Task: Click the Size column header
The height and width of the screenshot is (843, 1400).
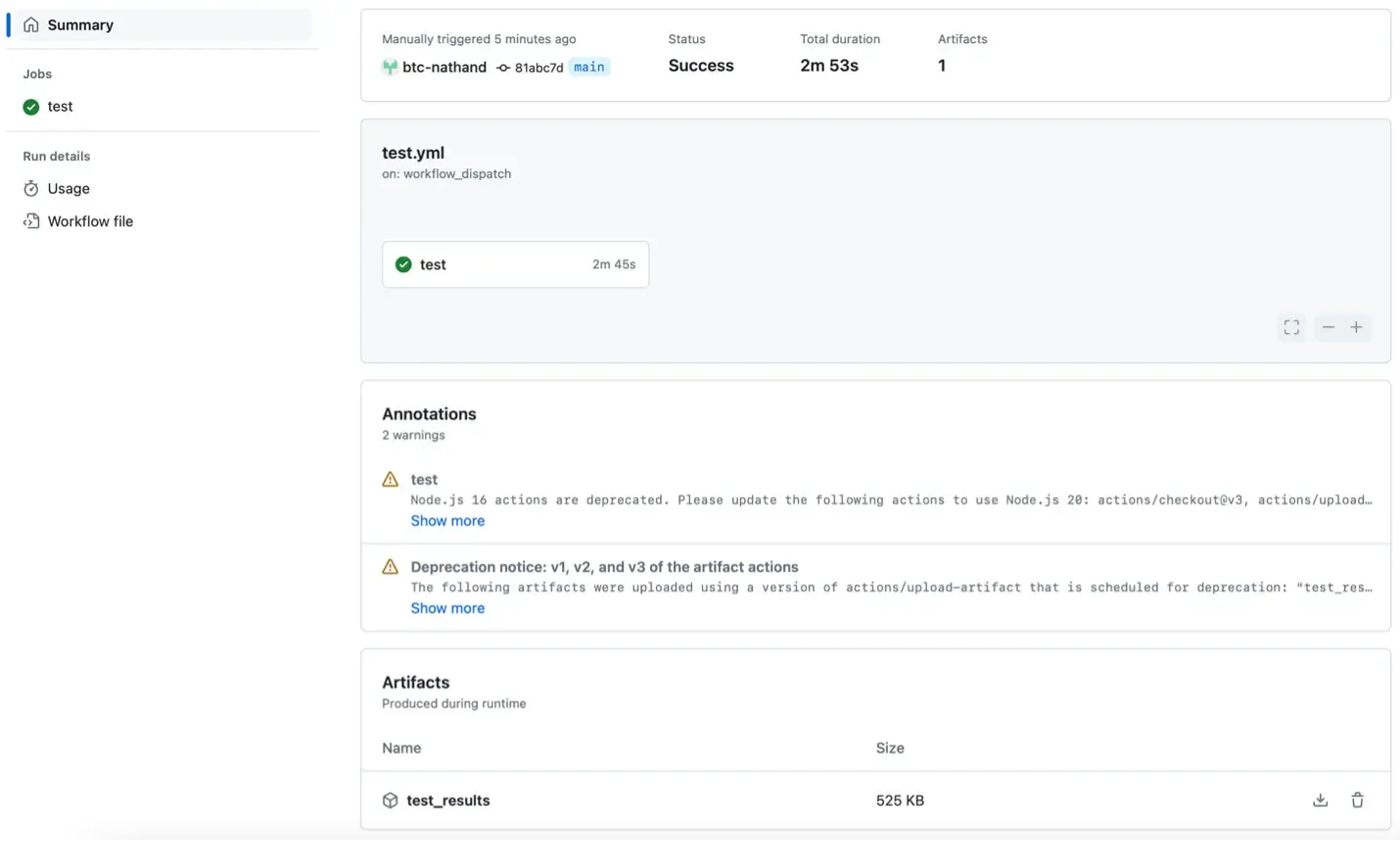Action: 890,748
